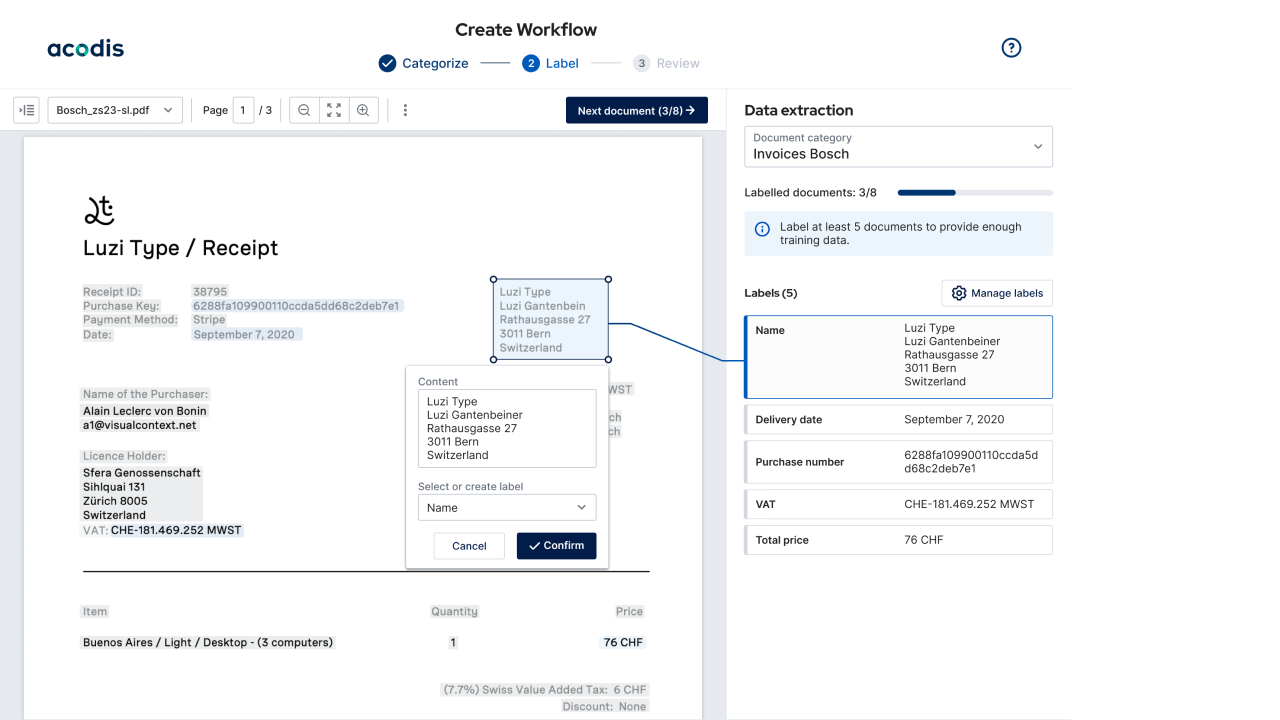Go to the Categorize step
This screenshot has height=720, width=1280.
(423, 63)
